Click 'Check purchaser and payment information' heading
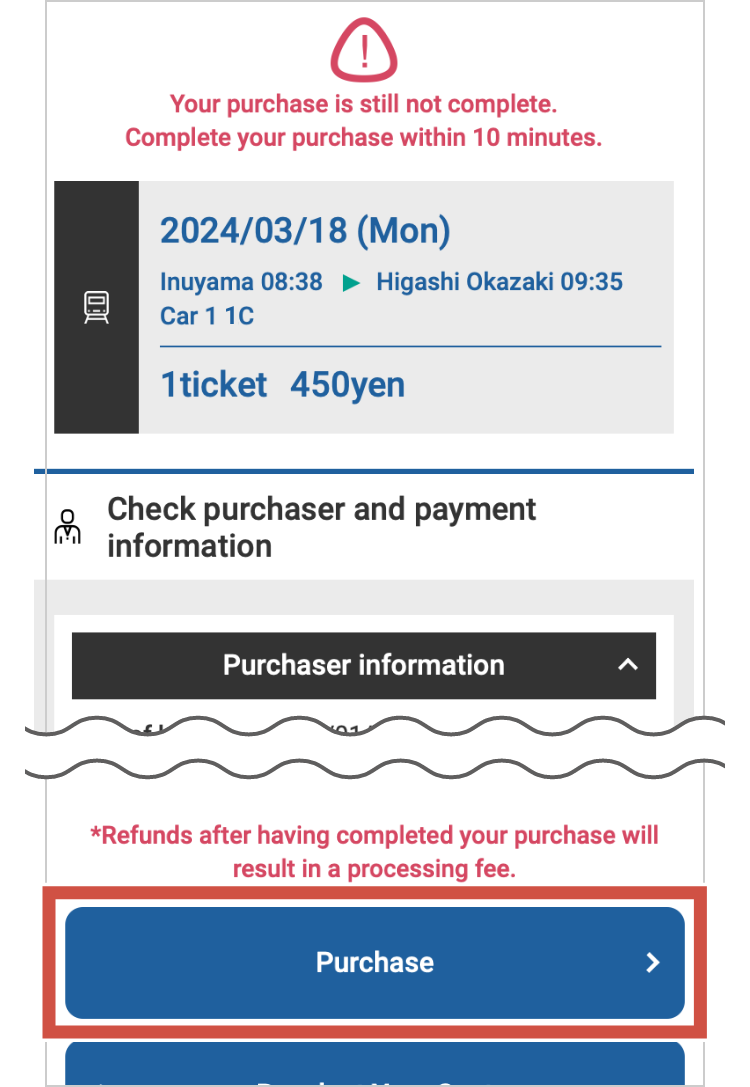 (x=321, y=527)
